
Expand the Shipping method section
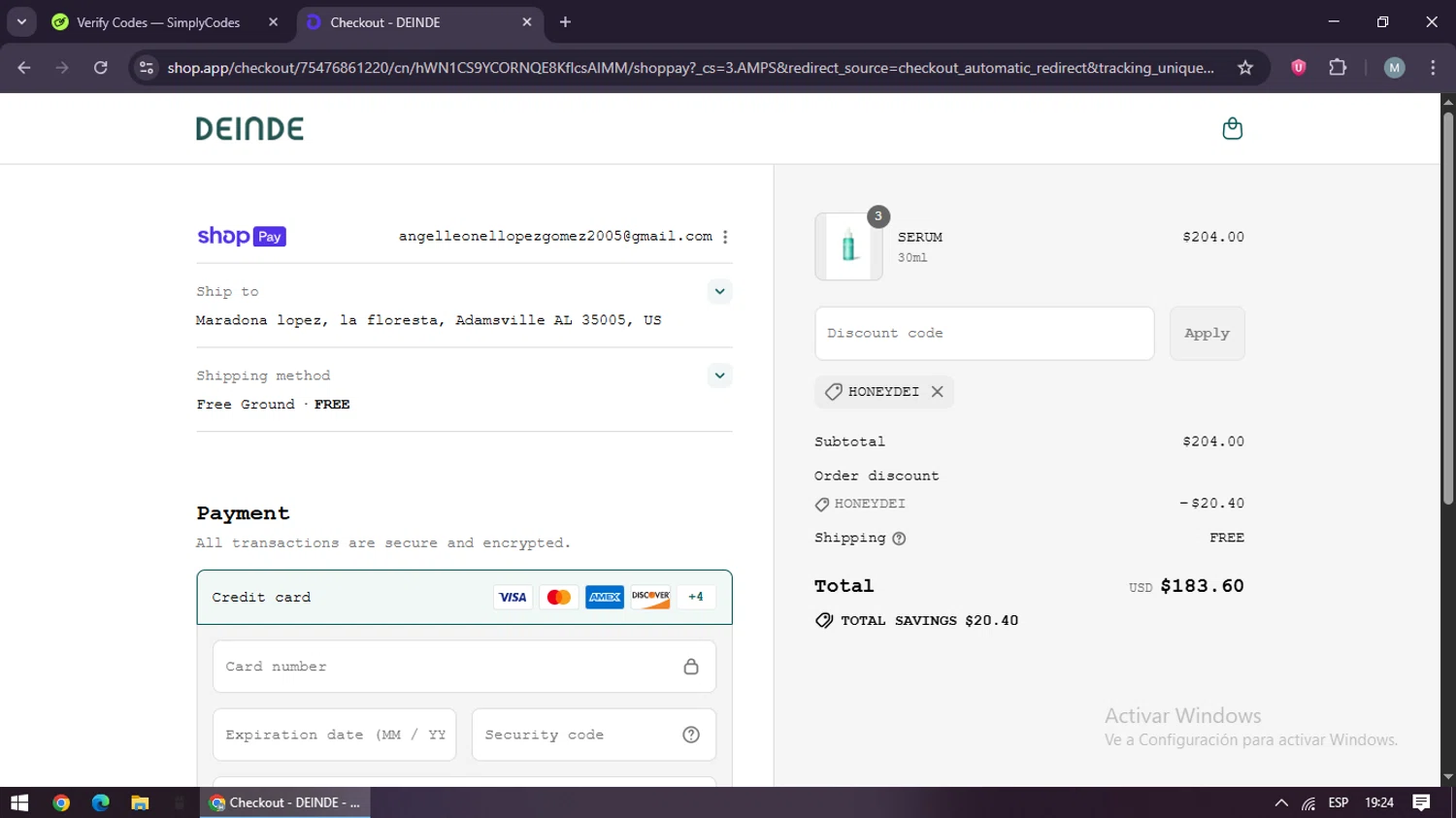pos(719,376)
